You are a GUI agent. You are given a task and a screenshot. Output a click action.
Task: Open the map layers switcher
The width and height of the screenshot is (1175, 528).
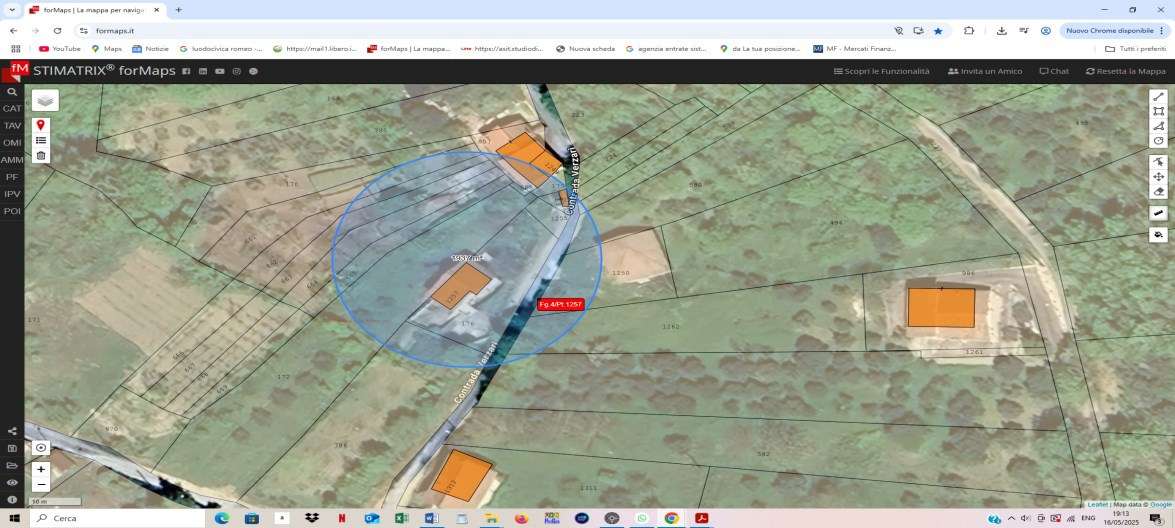click(x=45, y=100)
